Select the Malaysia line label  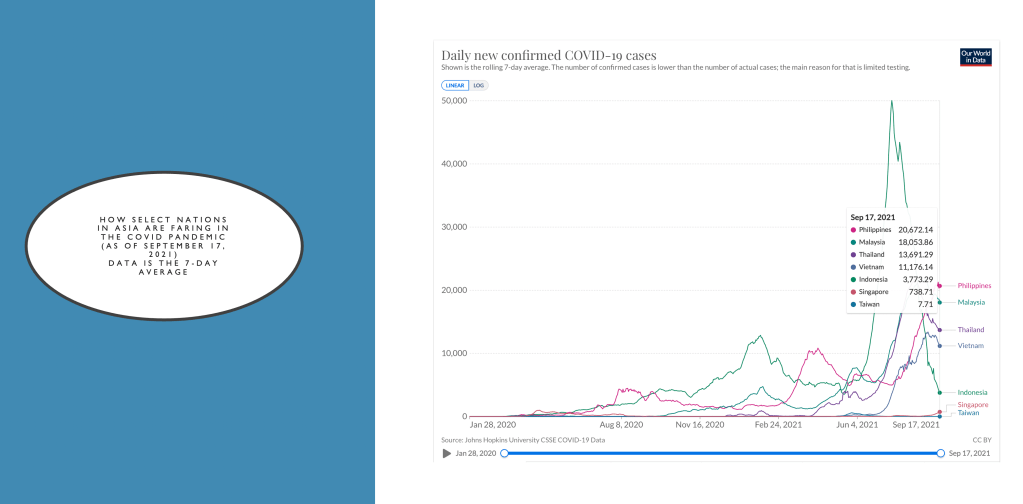[972, 301]
